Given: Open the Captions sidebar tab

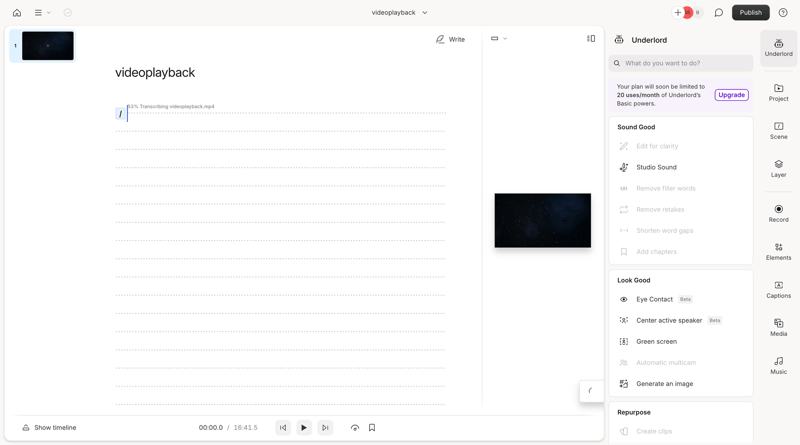Looking at the screenshot, I should pos(779,290).
